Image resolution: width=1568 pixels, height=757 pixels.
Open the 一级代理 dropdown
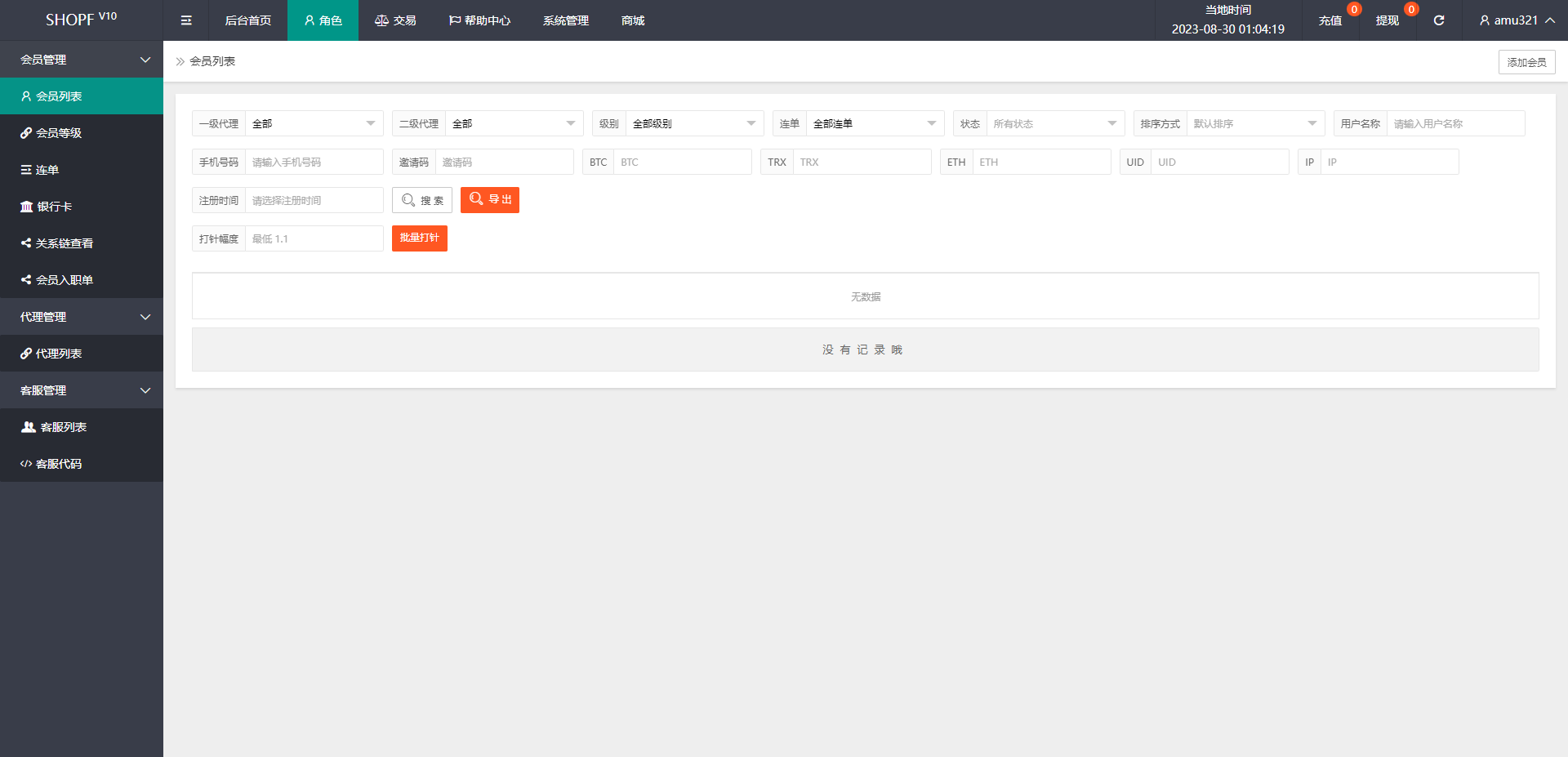(x=314, y=124)
